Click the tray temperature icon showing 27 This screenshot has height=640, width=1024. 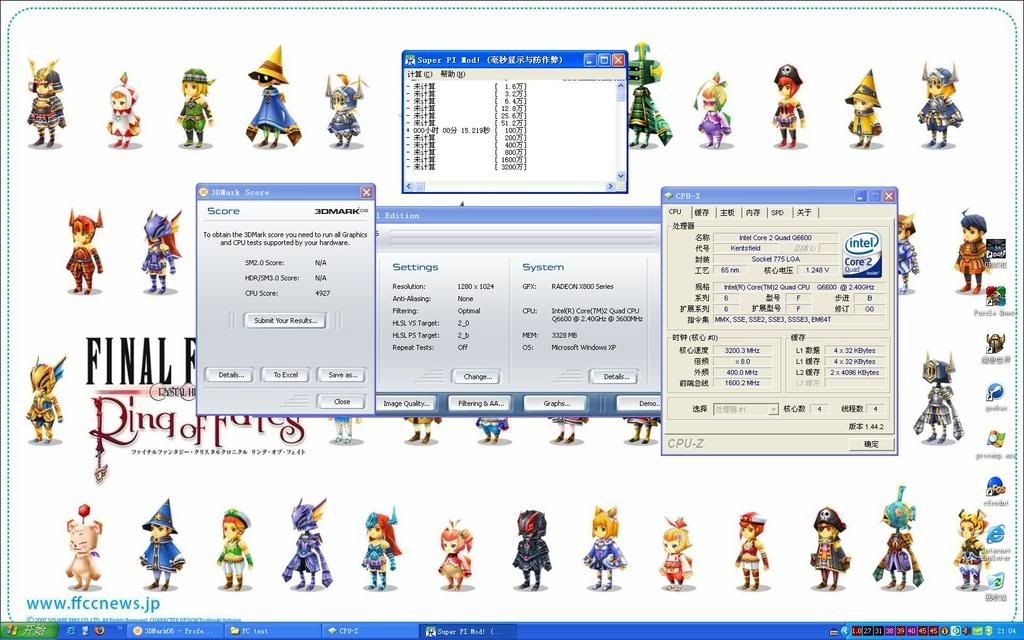click(868, 631)
